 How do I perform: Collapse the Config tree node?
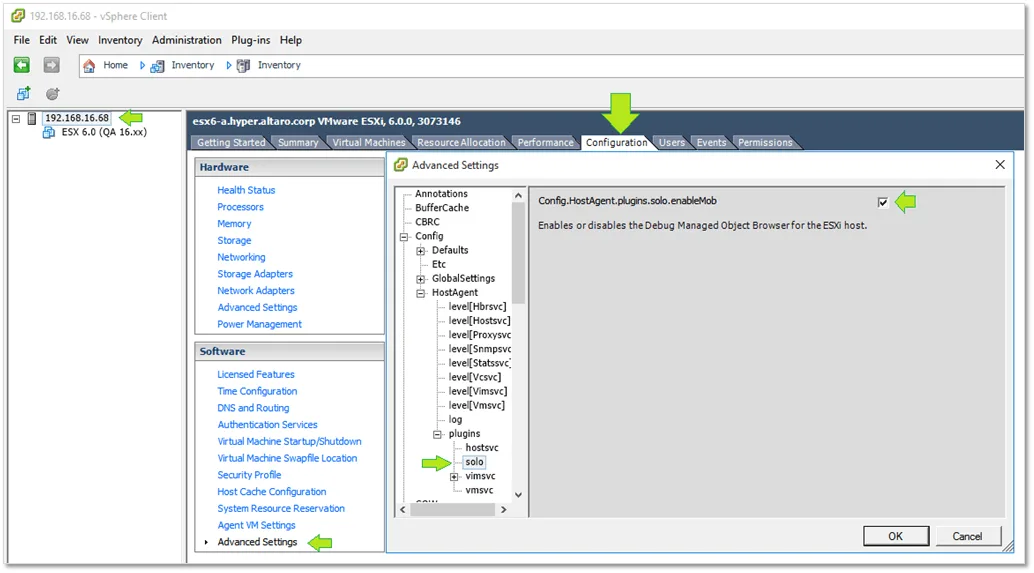[404, 237]
